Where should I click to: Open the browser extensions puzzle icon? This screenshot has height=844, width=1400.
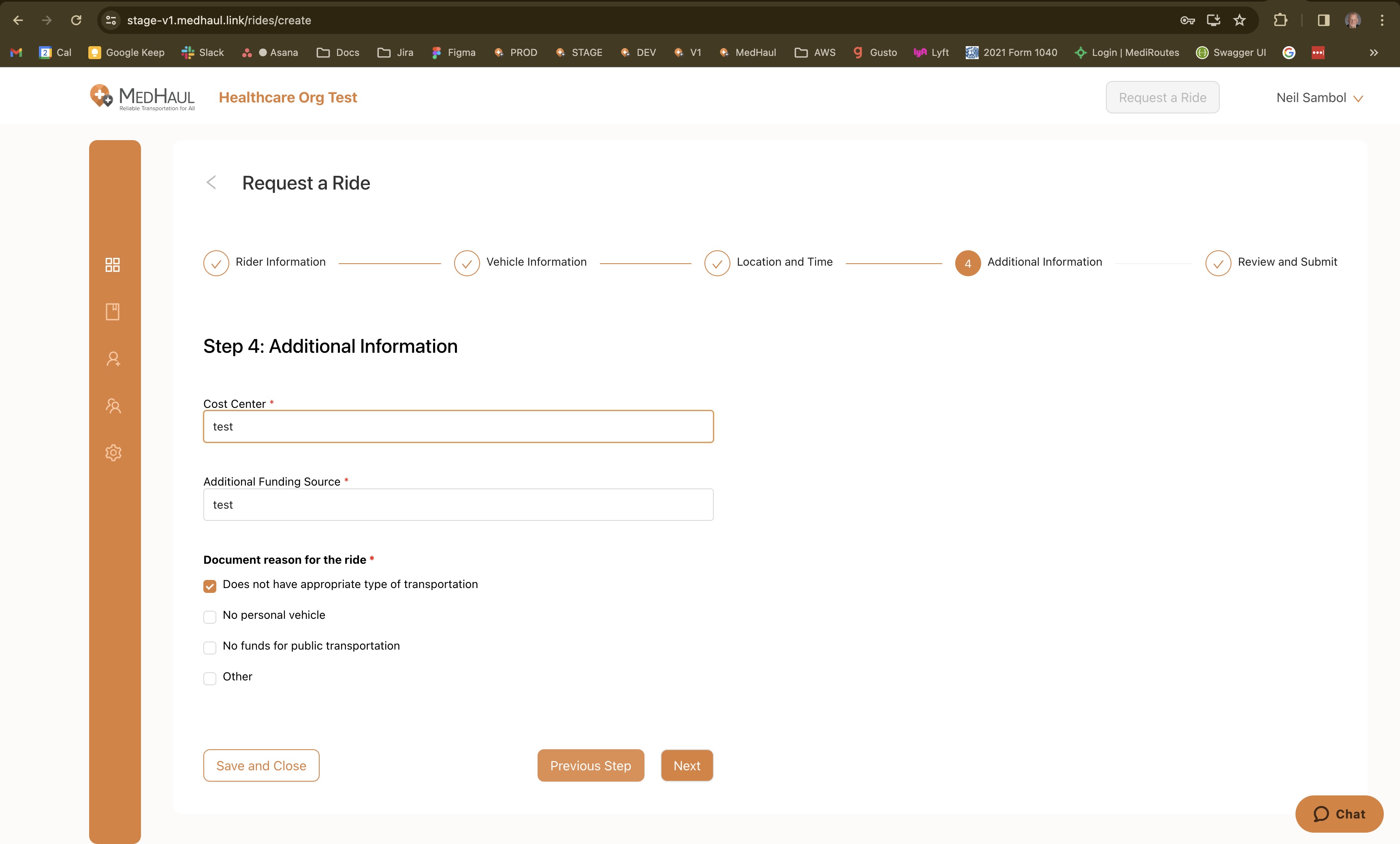(x=1280, y=20)
